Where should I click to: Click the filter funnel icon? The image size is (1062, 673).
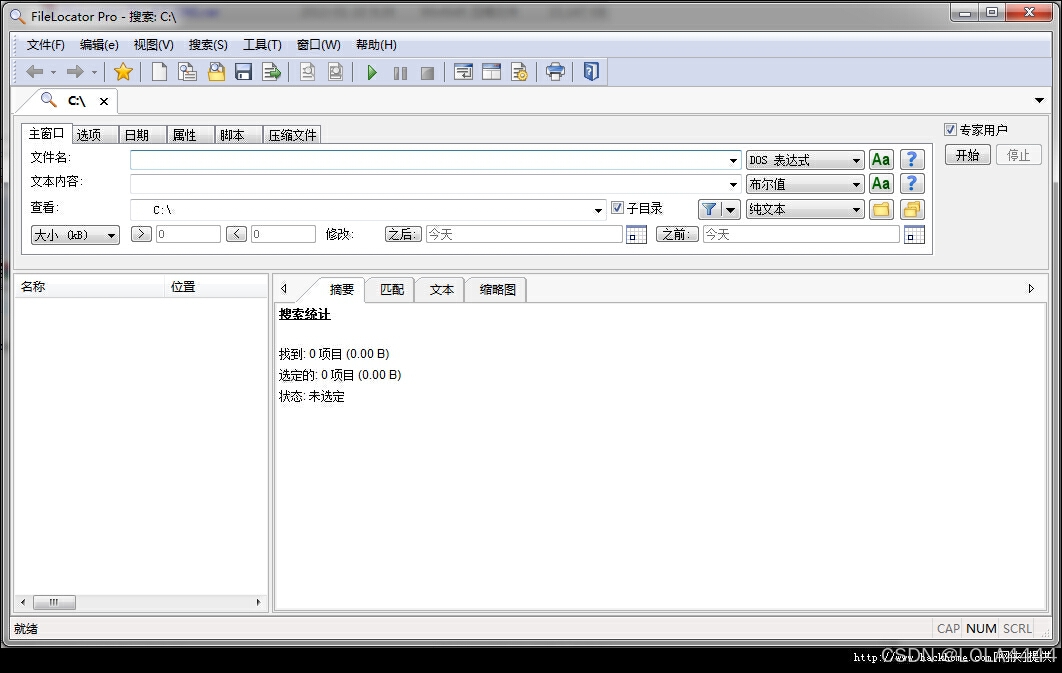coord(709,209)
